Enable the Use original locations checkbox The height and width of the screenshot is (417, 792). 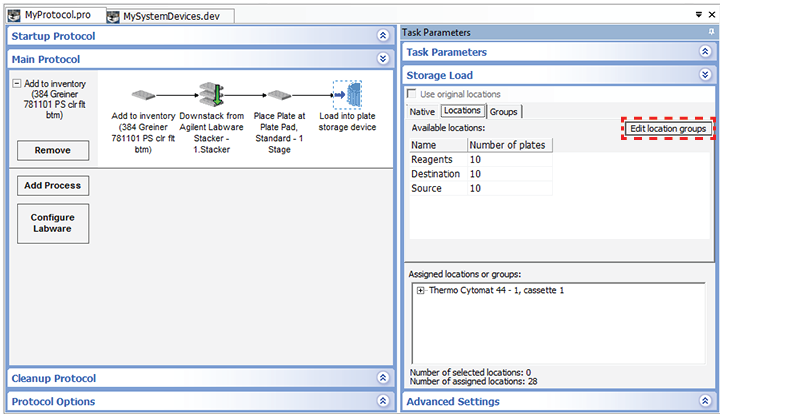click(x=414, y=94)
